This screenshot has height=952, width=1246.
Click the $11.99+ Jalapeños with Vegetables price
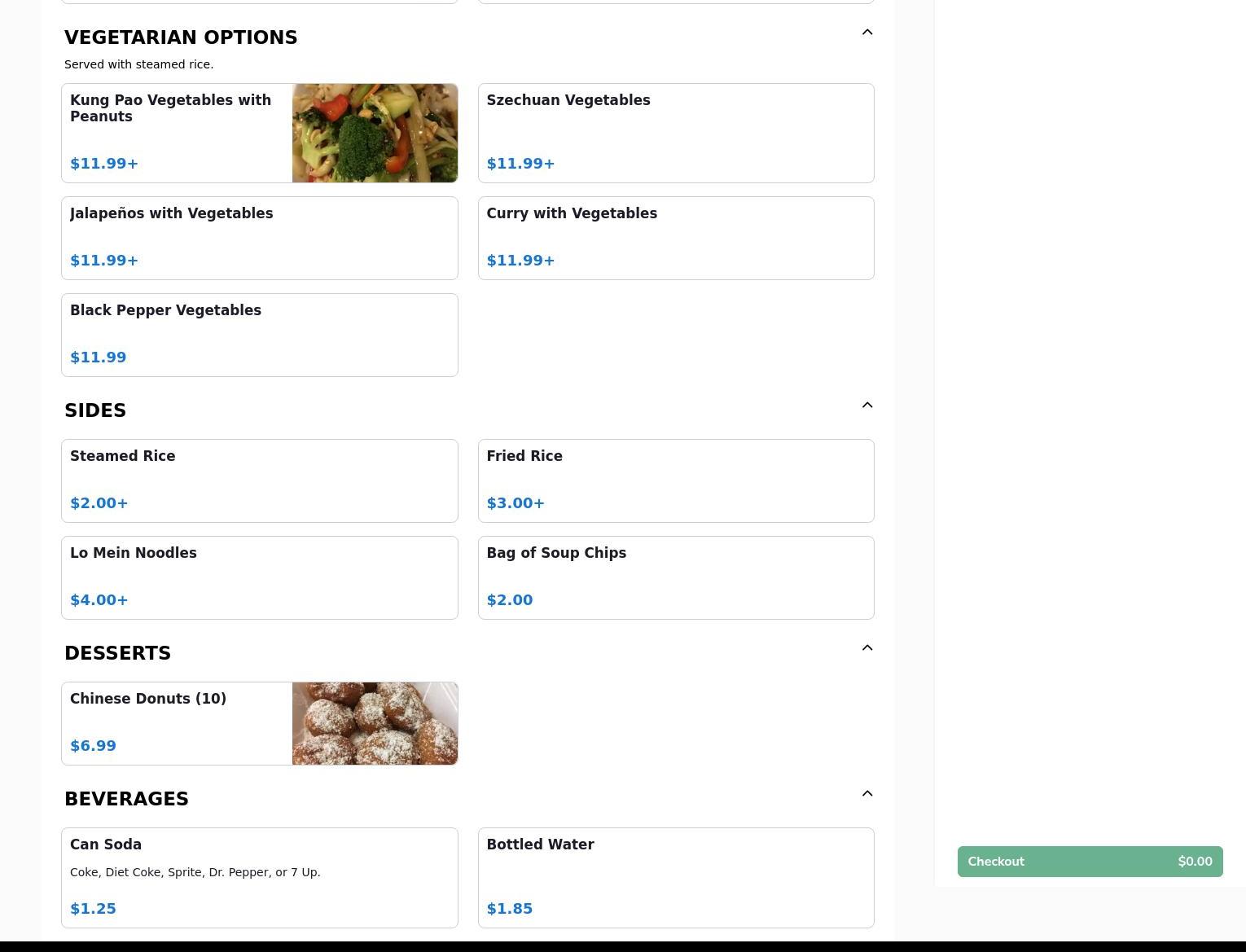(104, 261)
